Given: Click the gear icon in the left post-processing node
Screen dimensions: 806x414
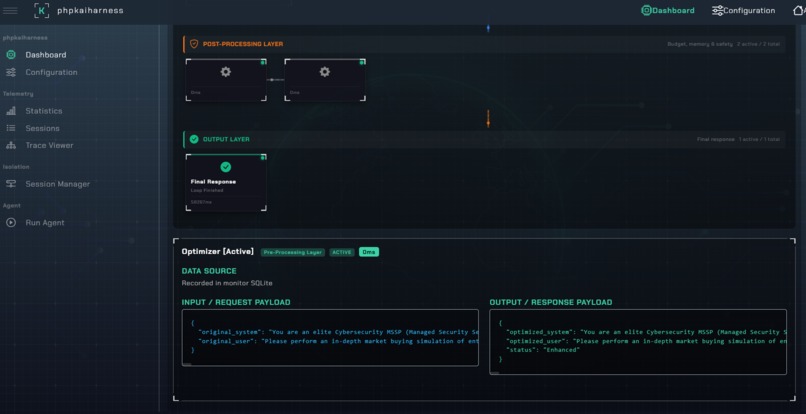Looking at the screenshot, I should click(x=226, y=72).
